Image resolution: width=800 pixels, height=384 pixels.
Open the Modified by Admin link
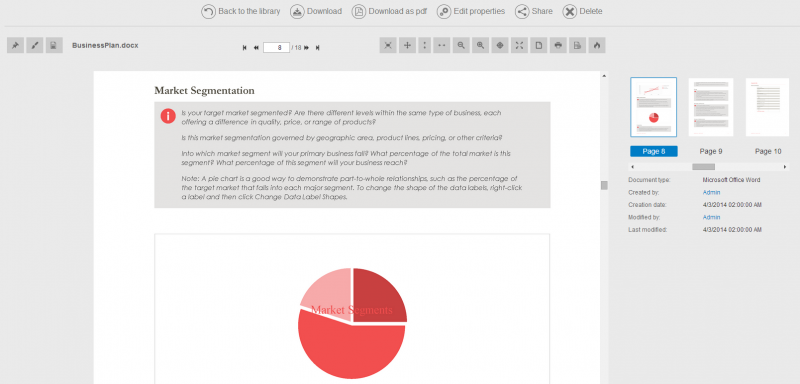[x=711, y=217]
